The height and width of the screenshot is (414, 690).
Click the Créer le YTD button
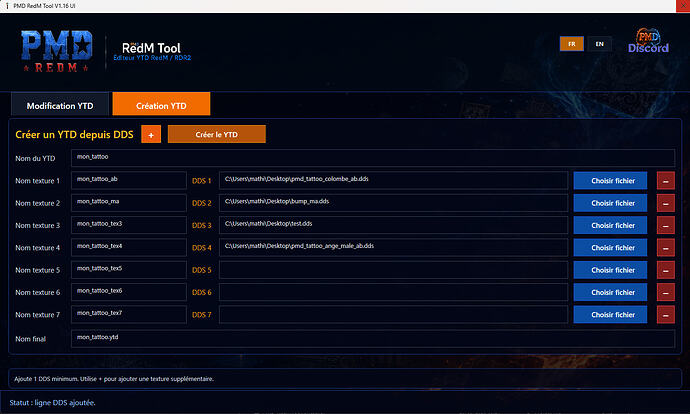[x=217, y=135]
